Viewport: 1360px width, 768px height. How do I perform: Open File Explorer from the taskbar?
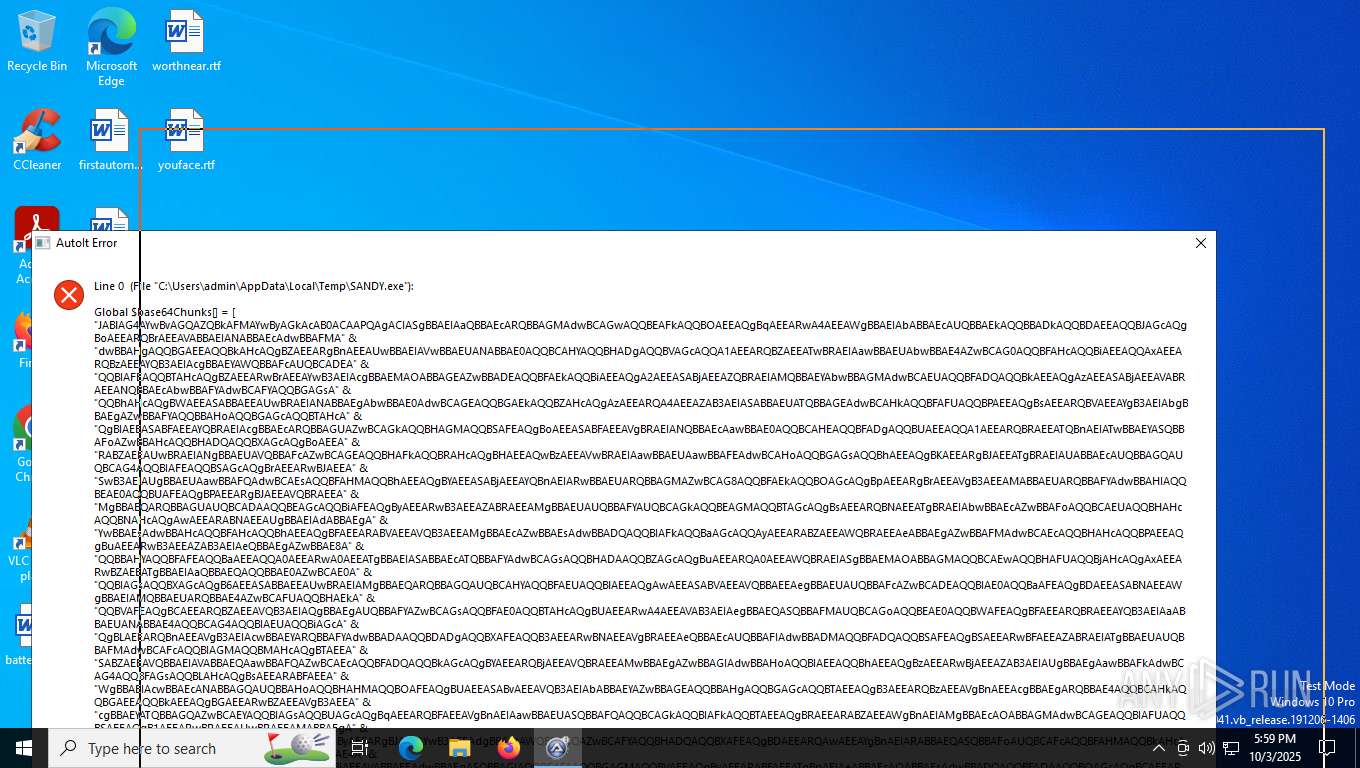(x=460, y=748)
